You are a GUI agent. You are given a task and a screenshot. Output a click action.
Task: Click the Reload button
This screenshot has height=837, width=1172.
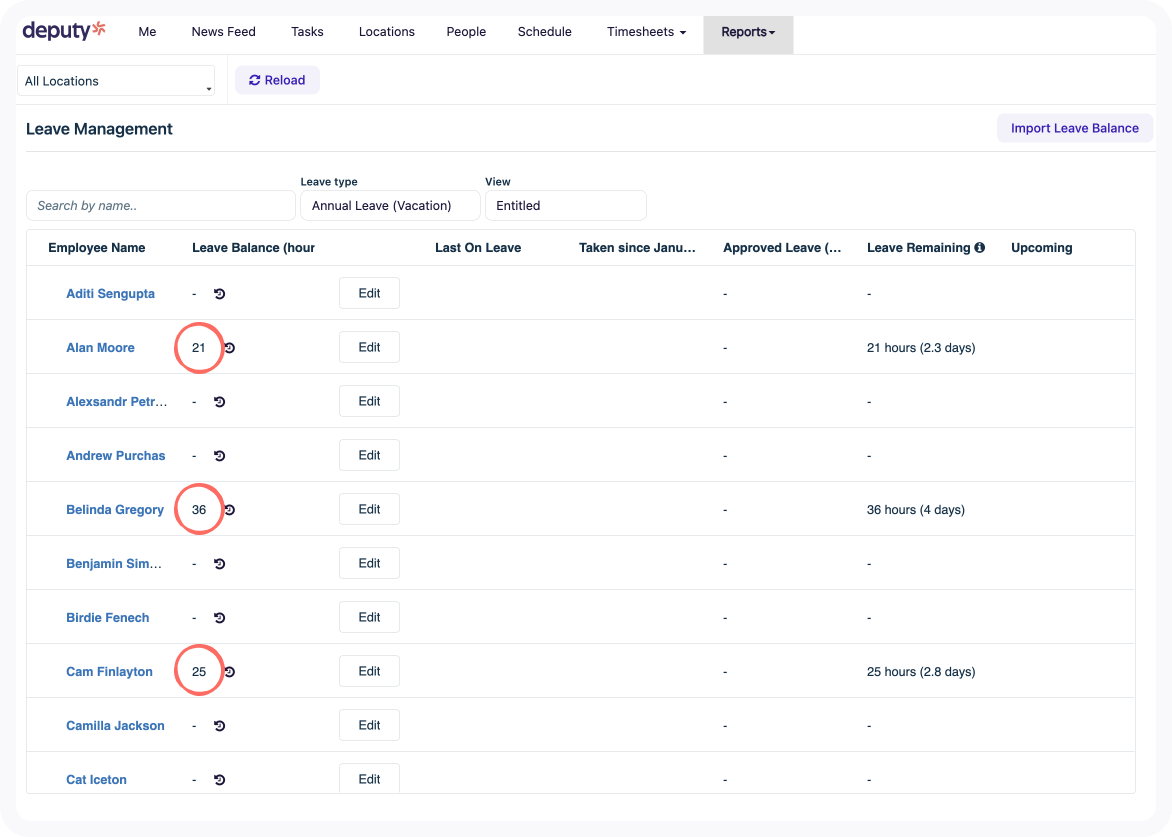point(277,80)
